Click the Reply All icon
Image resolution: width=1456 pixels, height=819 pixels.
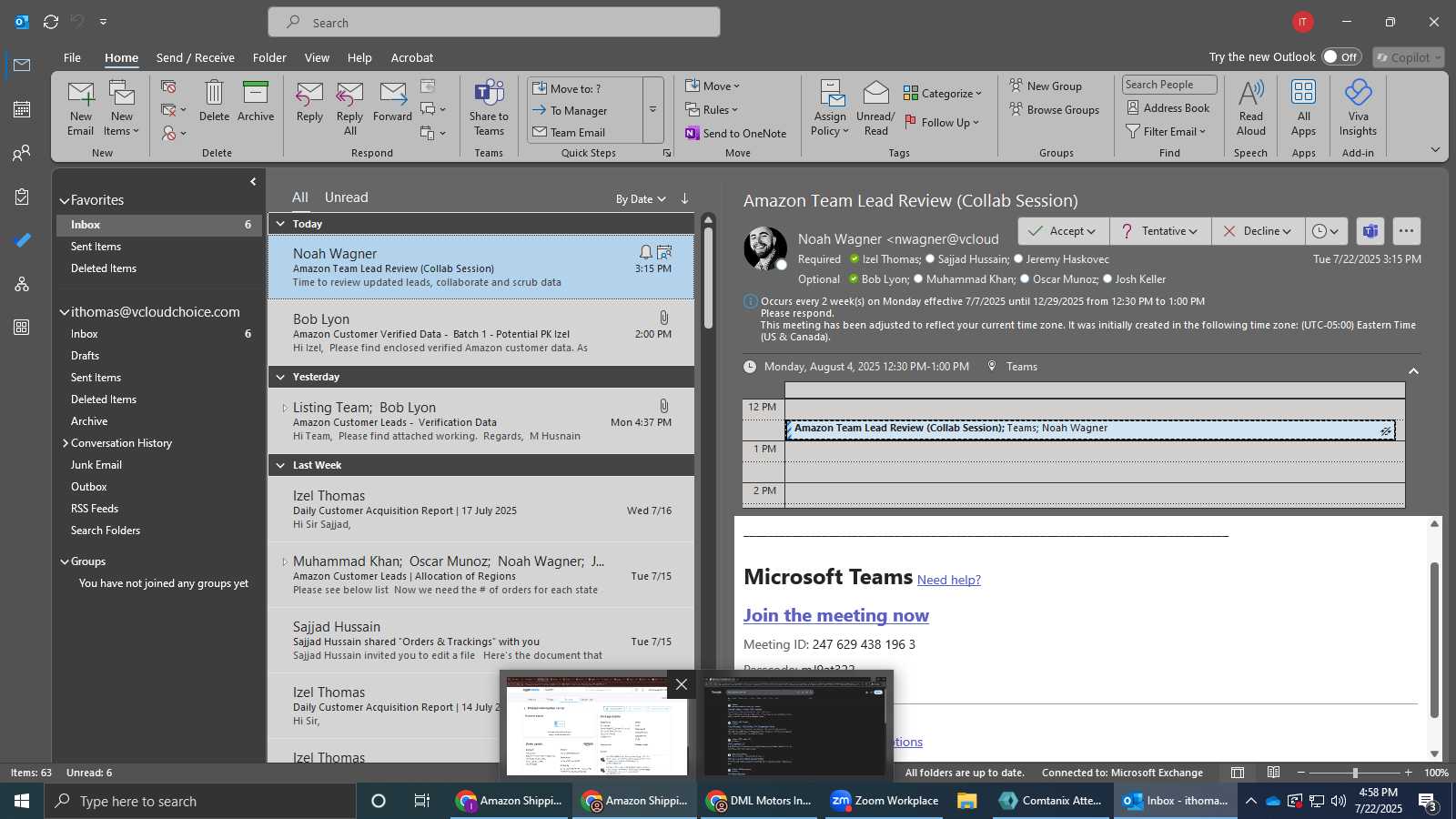click(349, 93)
